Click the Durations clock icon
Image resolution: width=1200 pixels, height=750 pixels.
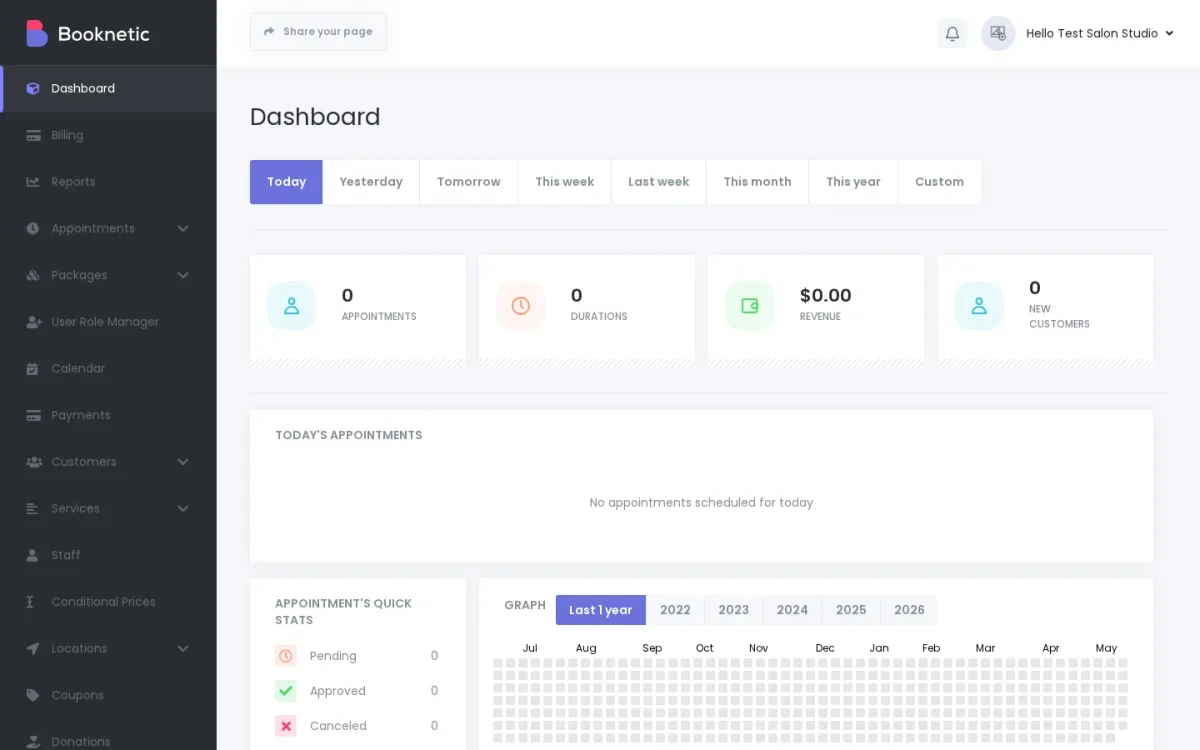520,306
